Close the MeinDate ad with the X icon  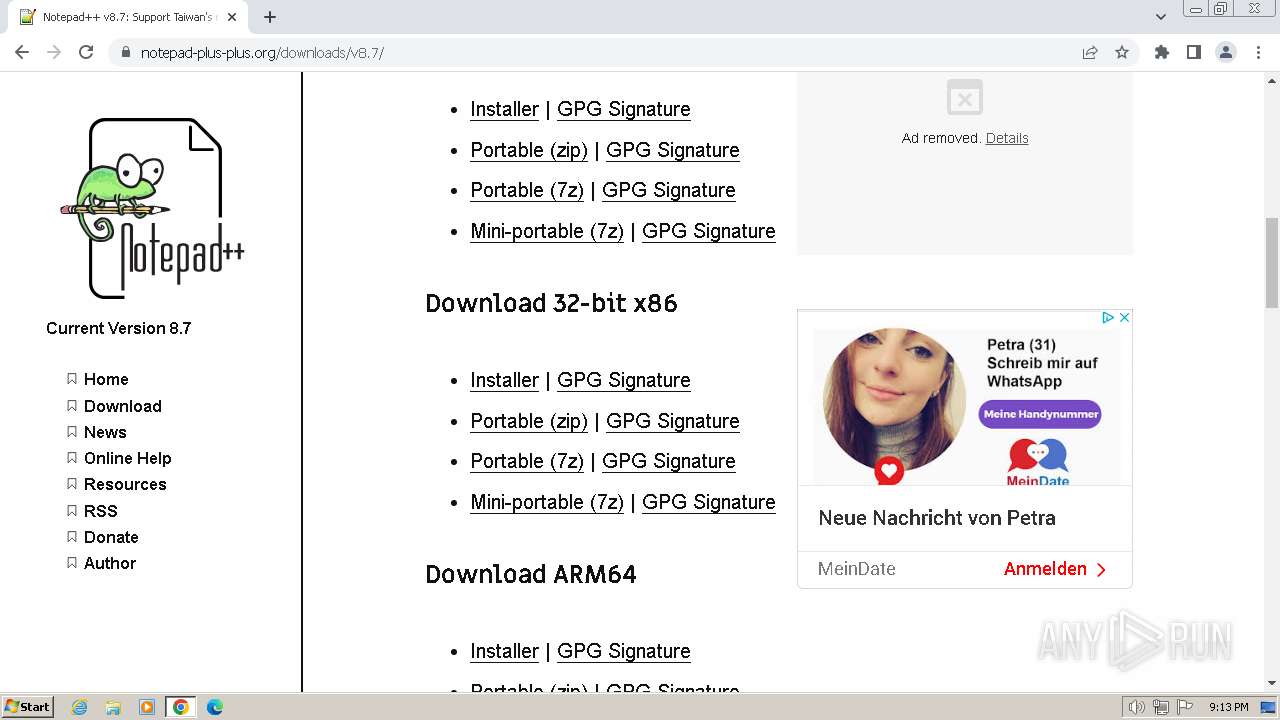(x=1124, y=317)
